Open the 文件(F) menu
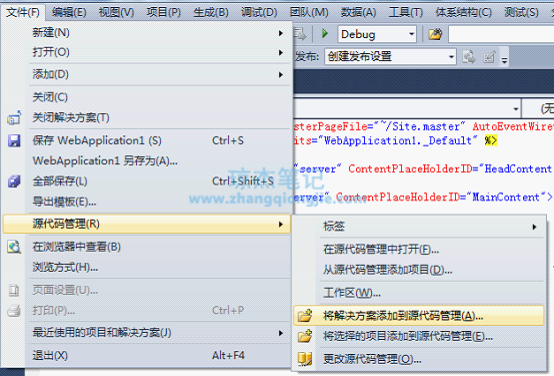Image resolution: width=554 pixels, height=376 pixels. click(23, 13)
